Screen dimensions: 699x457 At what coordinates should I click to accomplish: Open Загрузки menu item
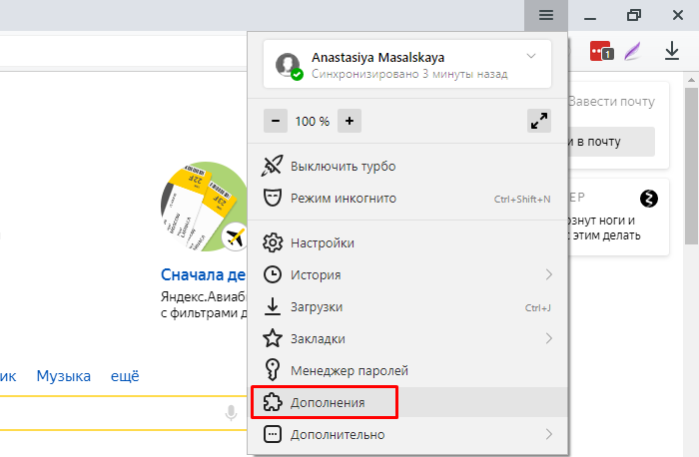coord(407,307)
